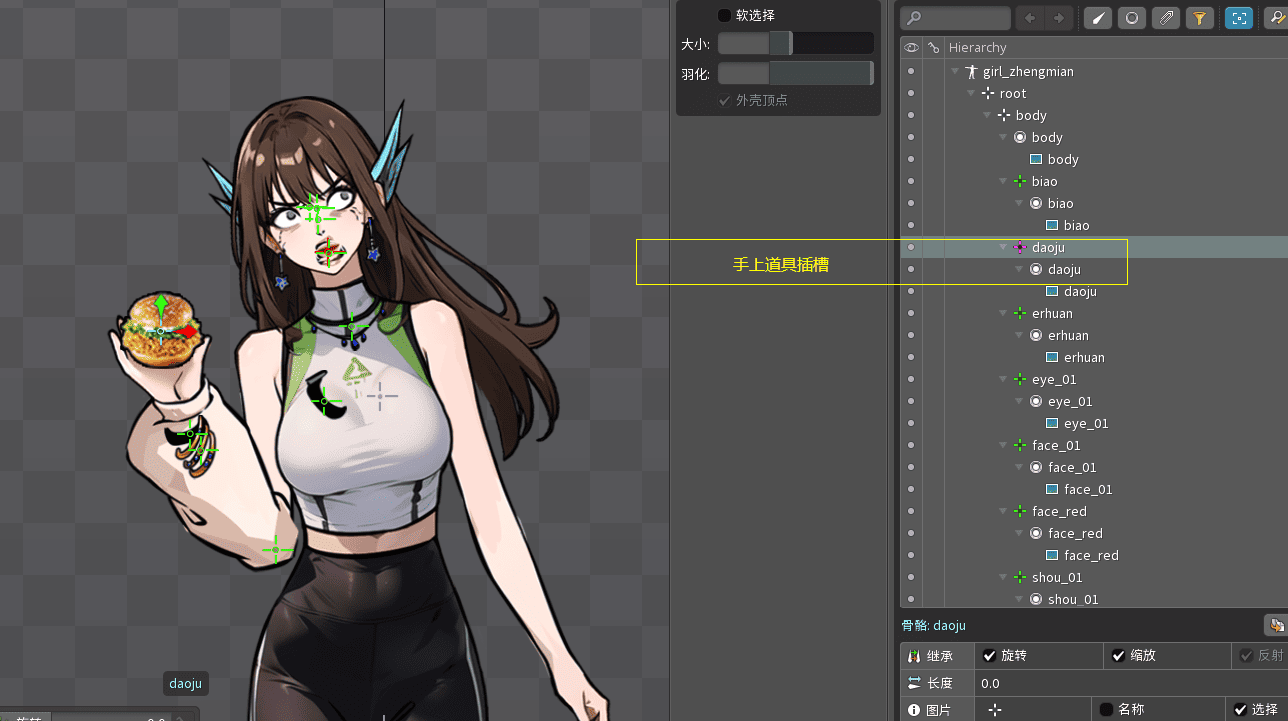Toggle the center-on-selection frame icon
The width and height of the screenshot is (1288, 721).
1239,18
